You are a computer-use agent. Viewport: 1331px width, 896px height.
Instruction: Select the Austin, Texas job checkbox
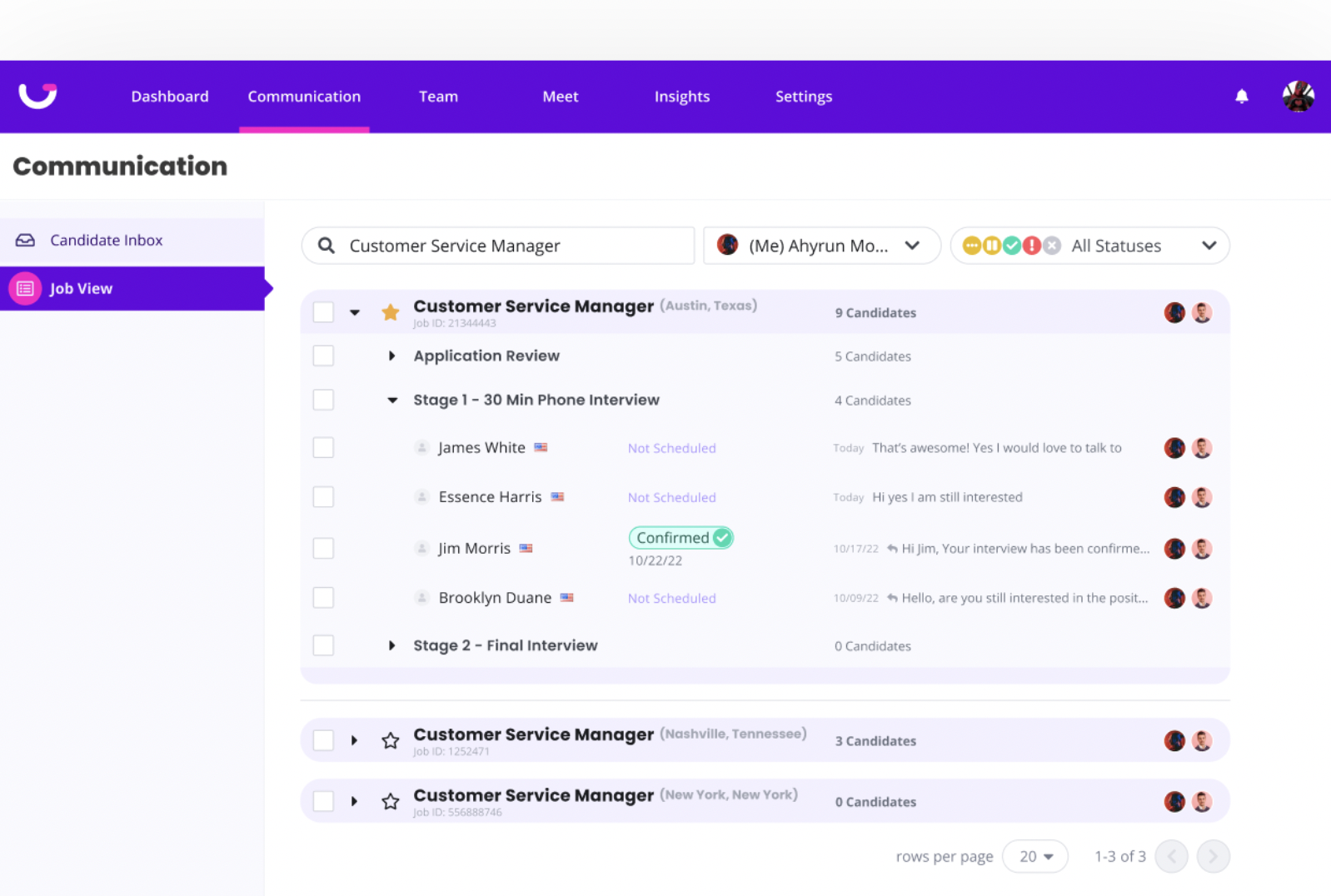point(323,312)
